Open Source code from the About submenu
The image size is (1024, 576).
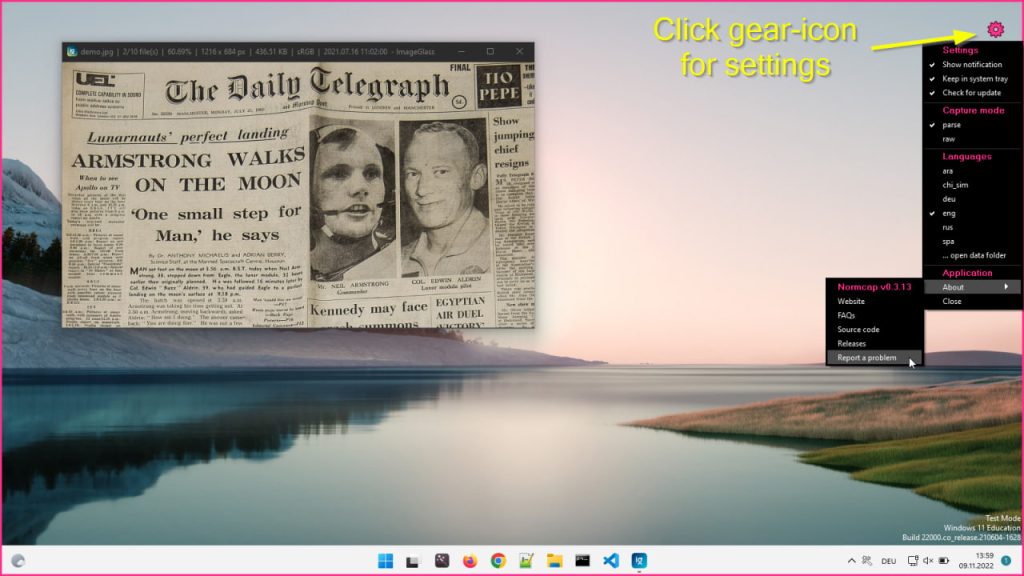tap(874, 330)
